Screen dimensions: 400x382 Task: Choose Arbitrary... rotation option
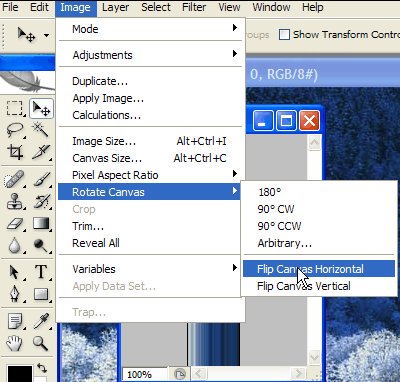pos(319,243)
